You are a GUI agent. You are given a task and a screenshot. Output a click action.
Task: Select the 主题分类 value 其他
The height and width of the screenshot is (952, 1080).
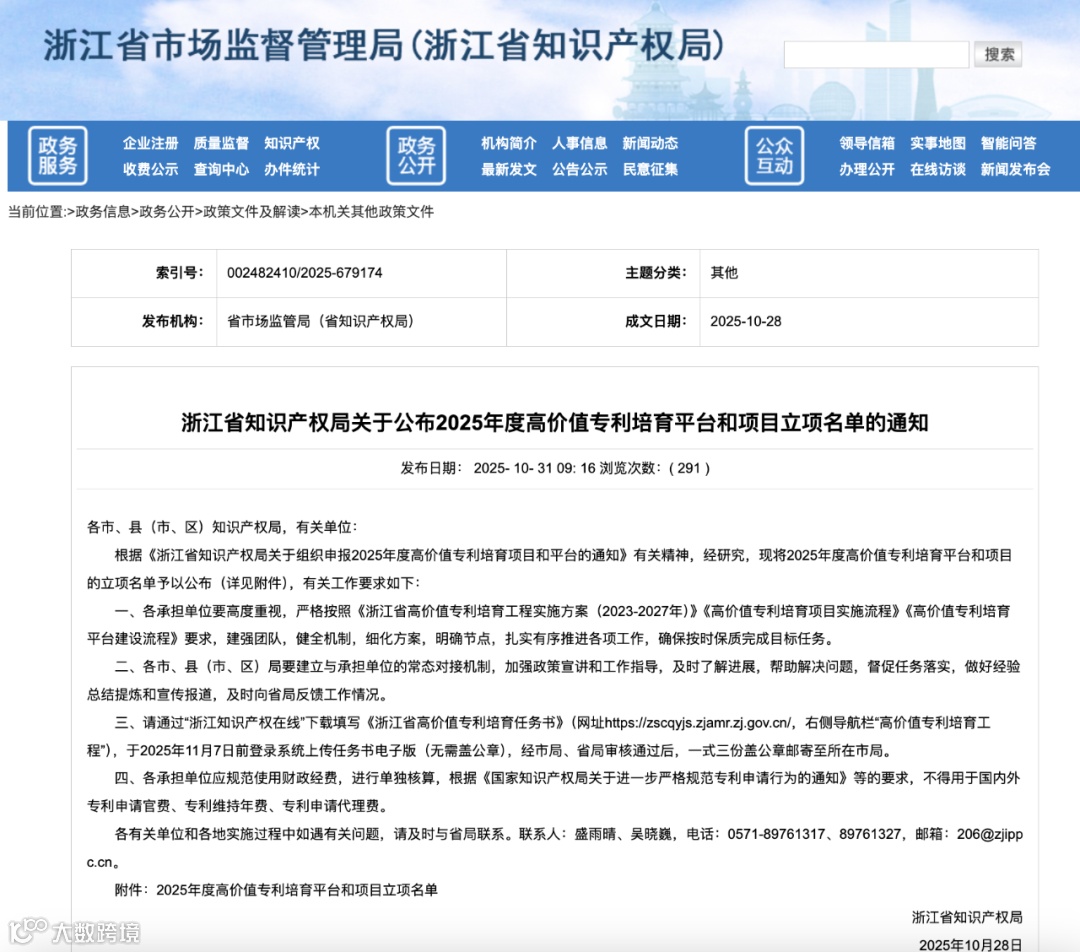click(x=724, y=273)
